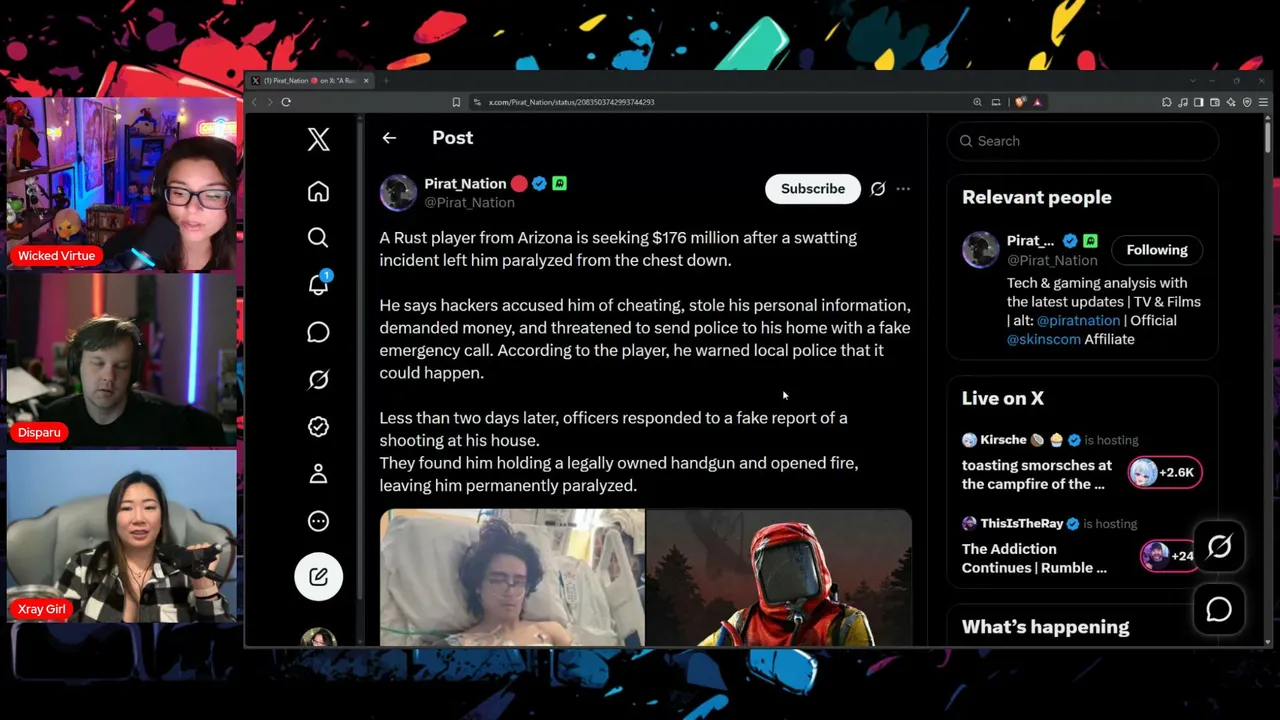Open the VPN shield icon
The width and height of the screenshot is (1280, 720).
[1247, 102]
